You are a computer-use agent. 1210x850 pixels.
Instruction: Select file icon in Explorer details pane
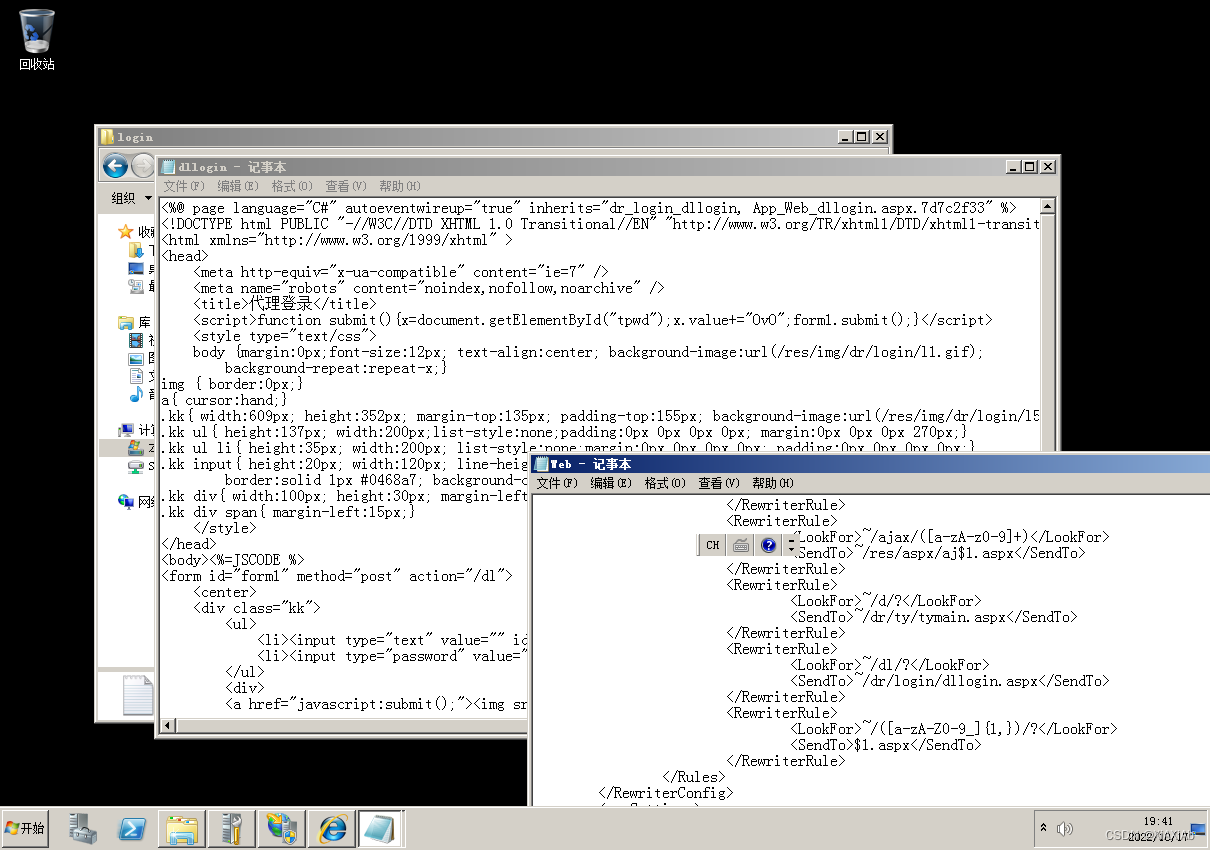(x=138, y=695)
